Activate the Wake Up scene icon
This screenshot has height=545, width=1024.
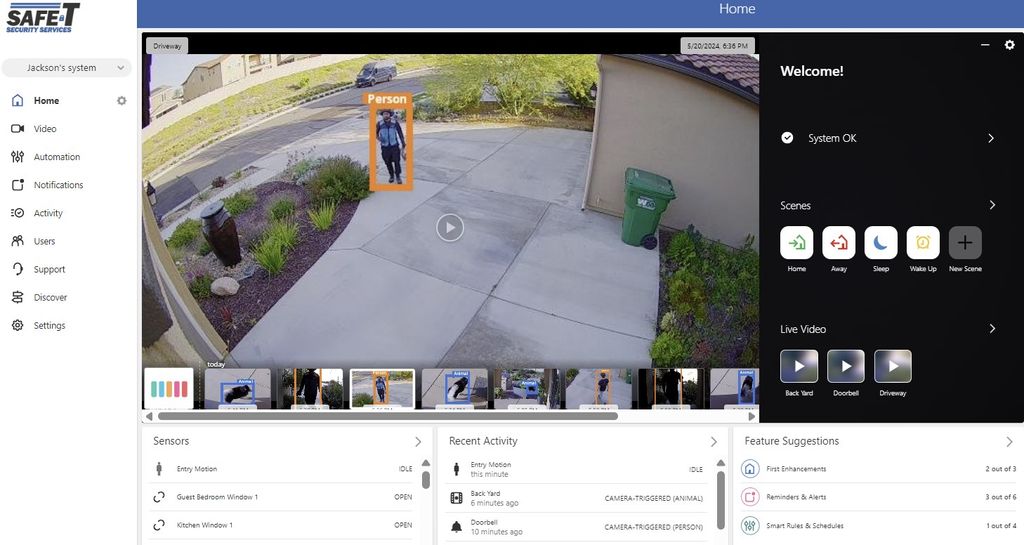(x=923, y=243)
